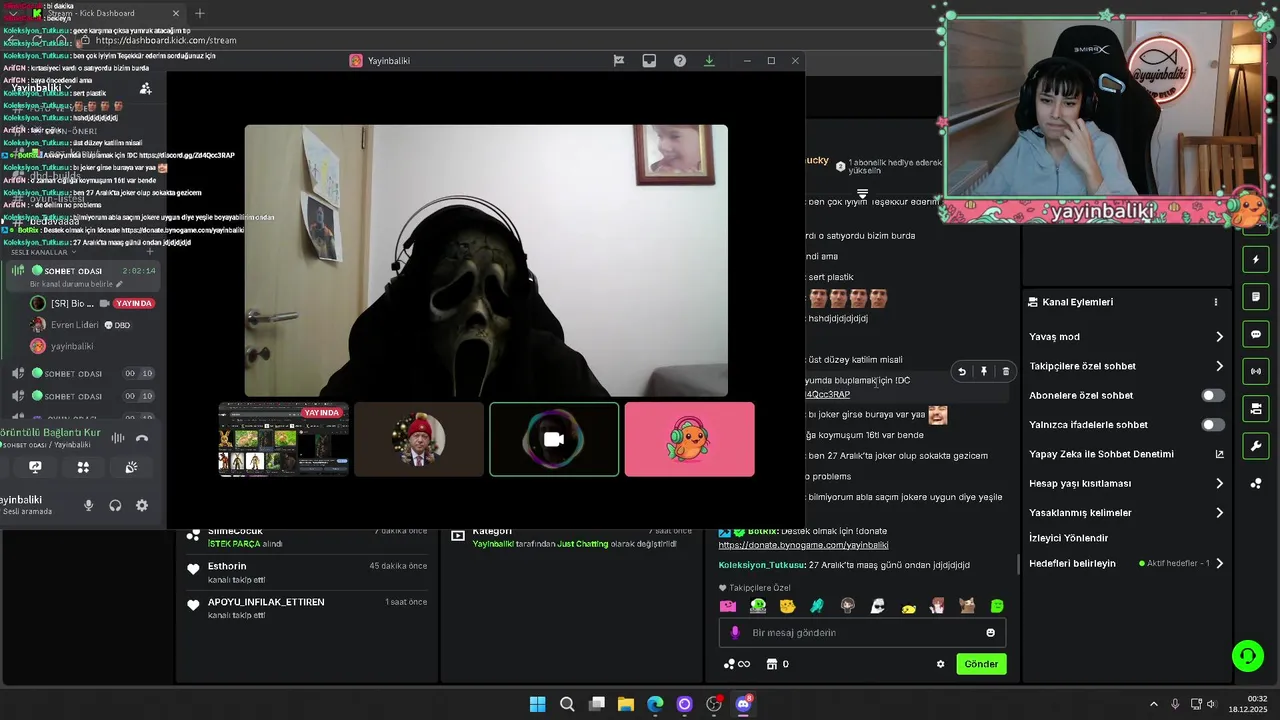Image resolution: width=1280 pixels, height=720 pixels.
Task: Expand Yasaklanmış kelimeler options
Action: [x=1219, y=513]
